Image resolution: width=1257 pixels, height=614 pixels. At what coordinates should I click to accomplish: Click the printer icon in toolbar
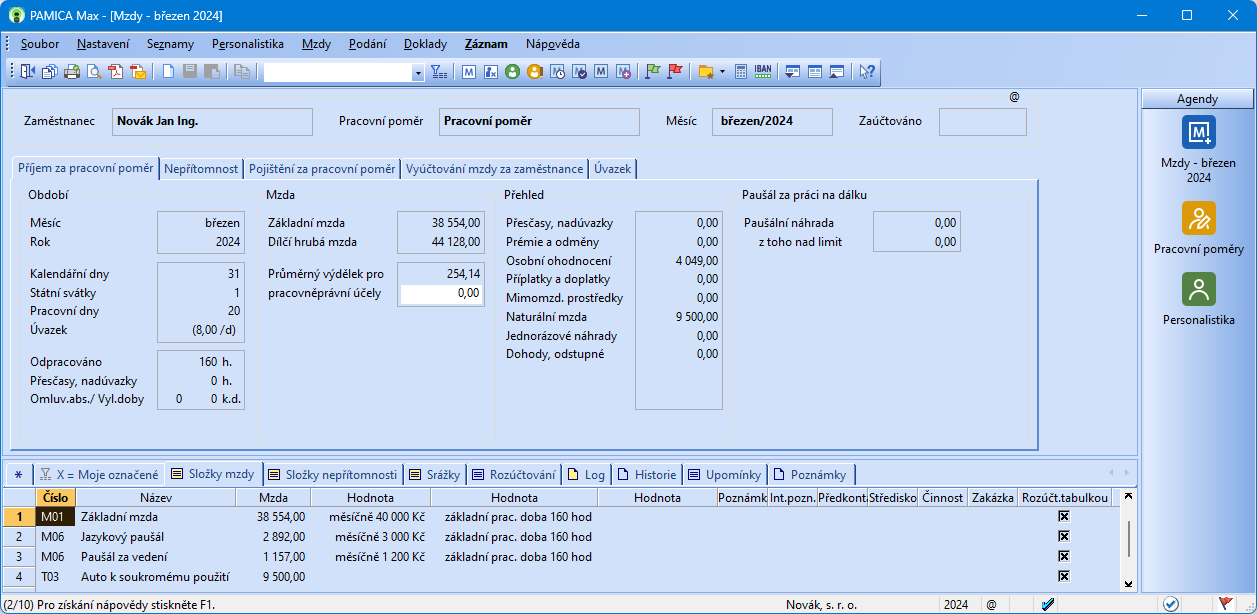pyautogui.click(x=72, y=72)
